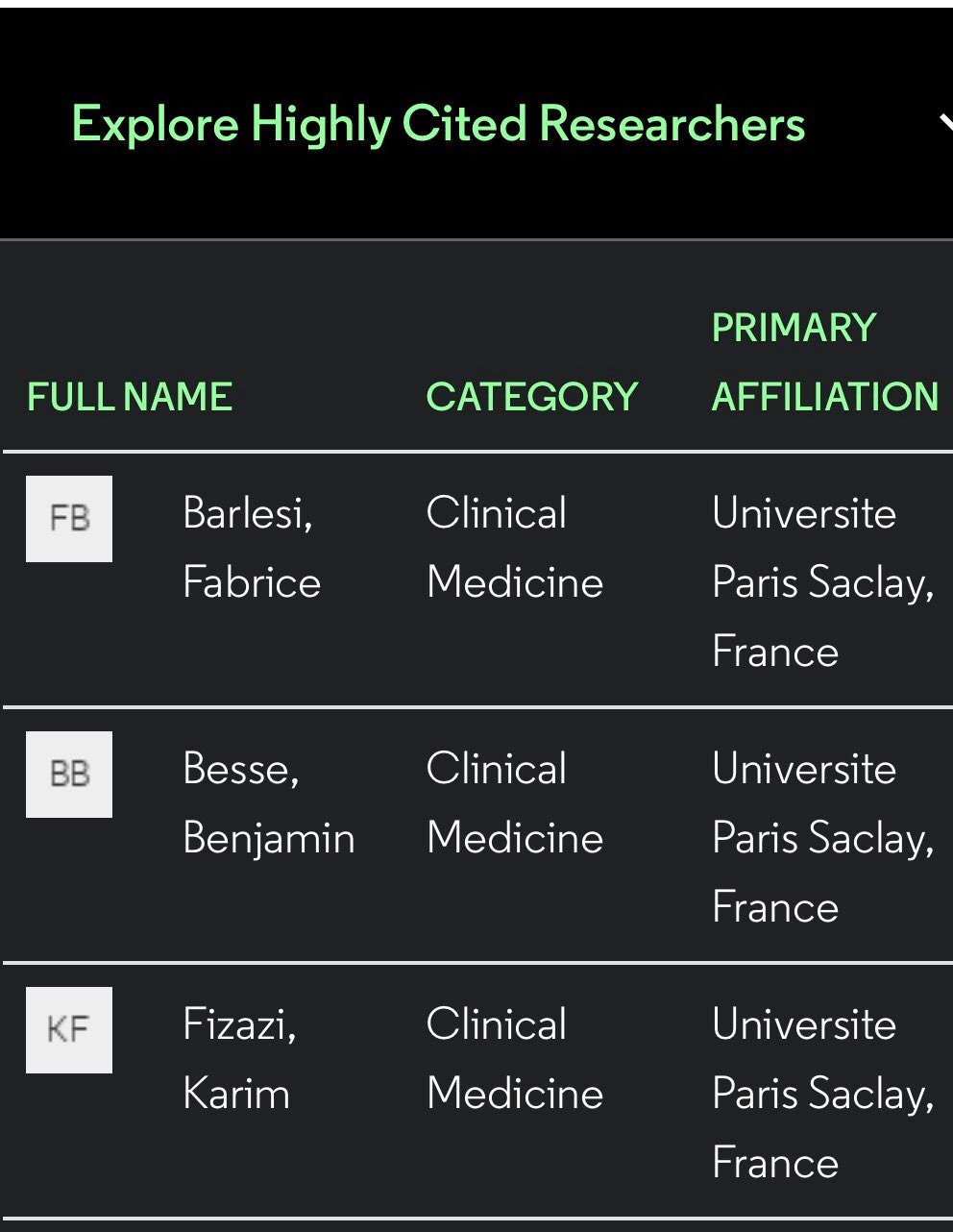Sort by the CATEGORY column header
The height and width of the screenshot is (1232, 953).
(x=532, y=397)
